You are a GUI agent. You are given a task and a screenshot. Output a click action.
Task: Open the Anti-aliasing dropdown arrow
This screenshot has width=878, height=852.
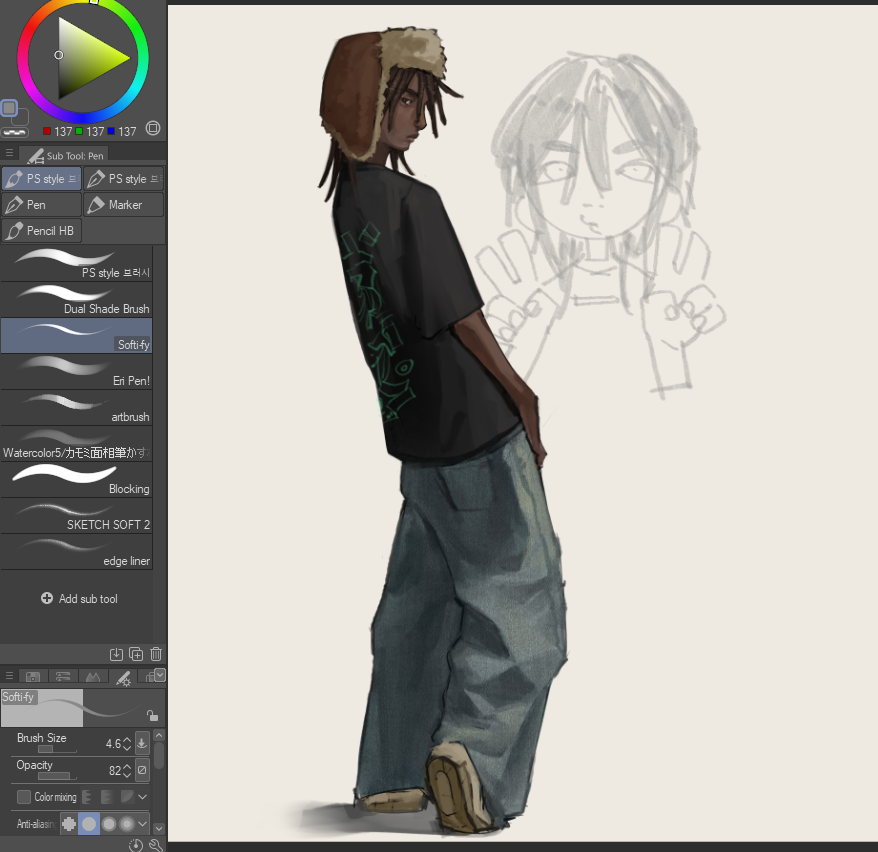[141, 824]
